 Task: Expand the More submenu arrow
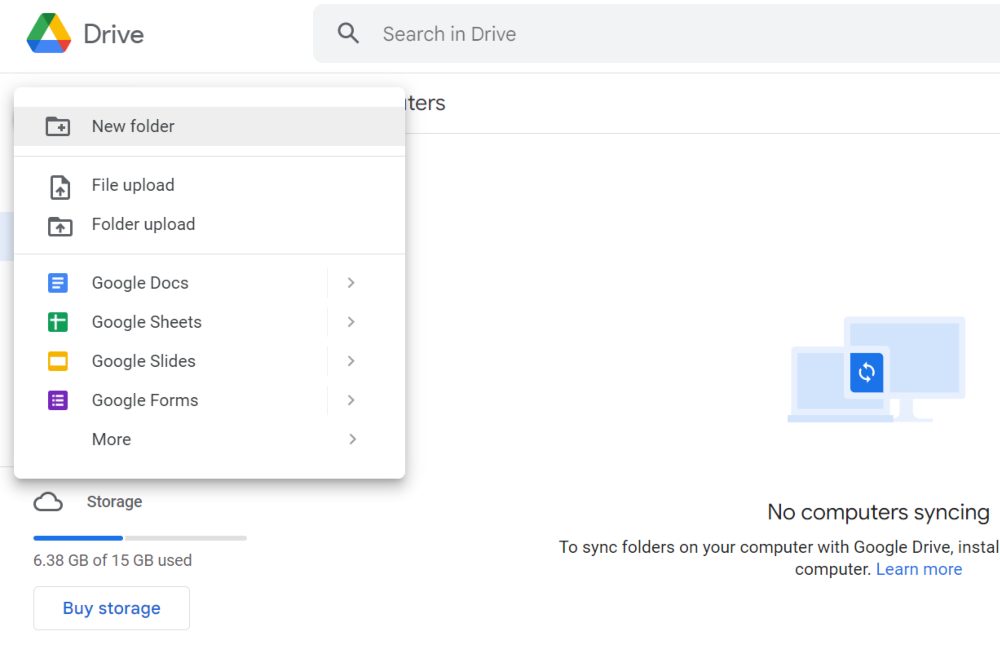(352, 439)
